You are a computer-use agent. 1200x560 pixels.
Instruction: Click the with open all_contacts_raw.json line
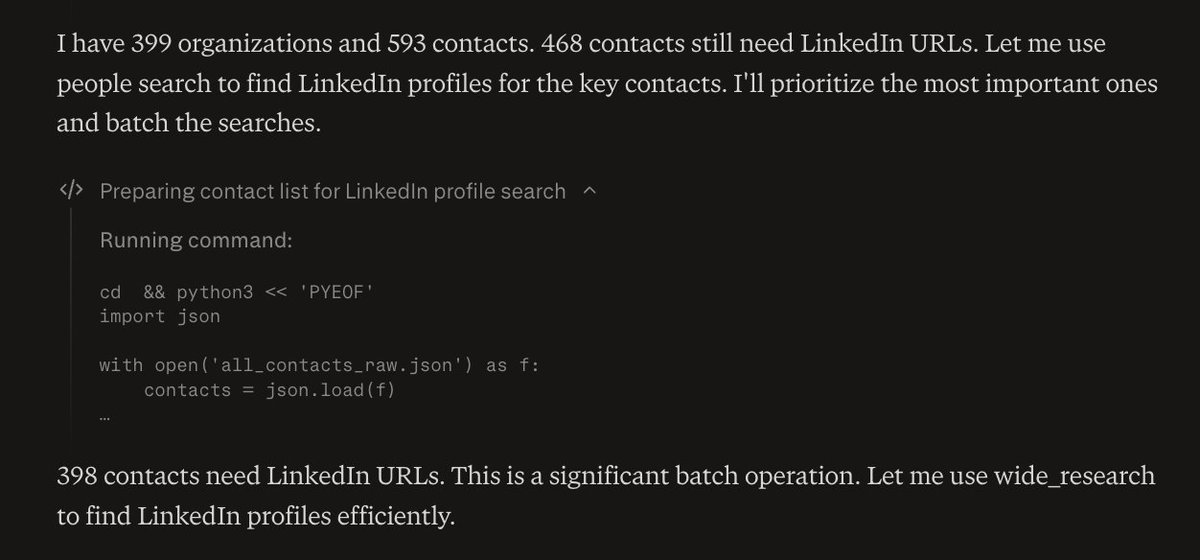click(x=319, y=366)
